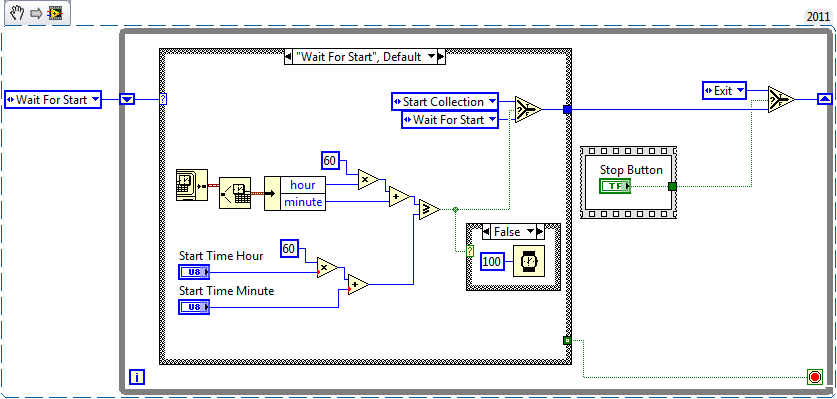This screenshot has height=399, width=837.
Task: Click the Start Time Minute U8 terminal
Action: pos(194,307)
